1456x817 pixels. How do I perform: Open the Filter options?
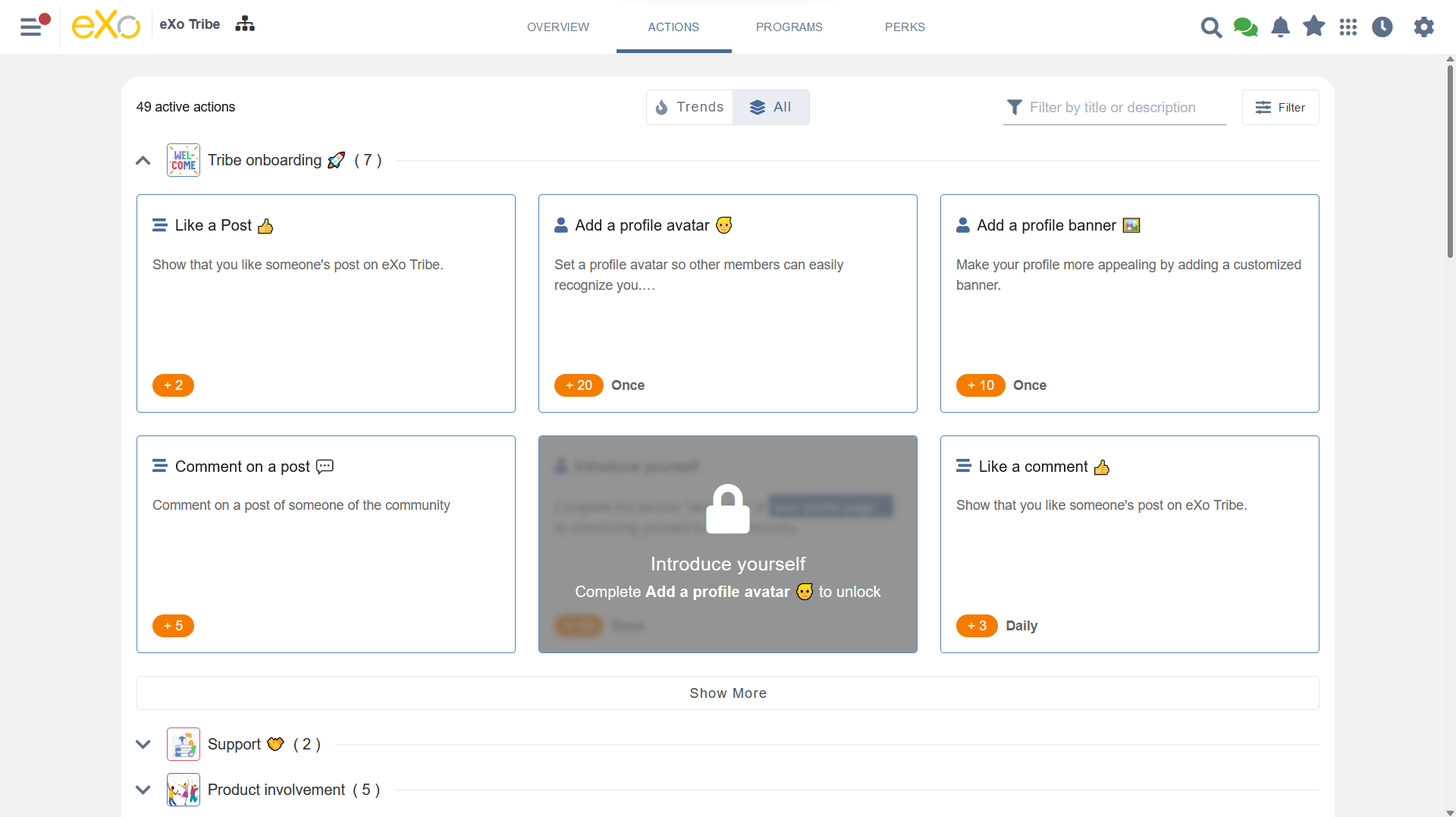pos(1280,107)
